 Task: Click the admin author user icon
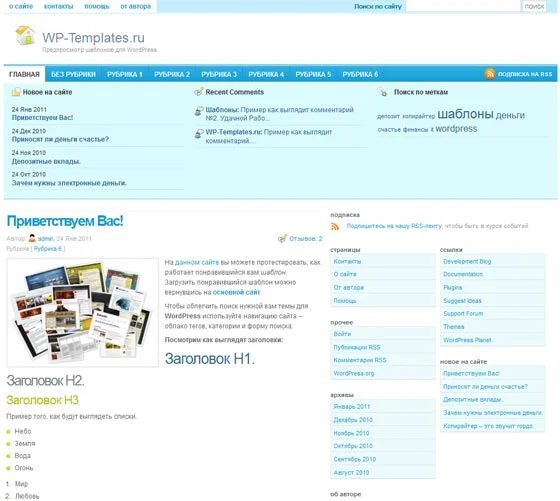[32, 238]
